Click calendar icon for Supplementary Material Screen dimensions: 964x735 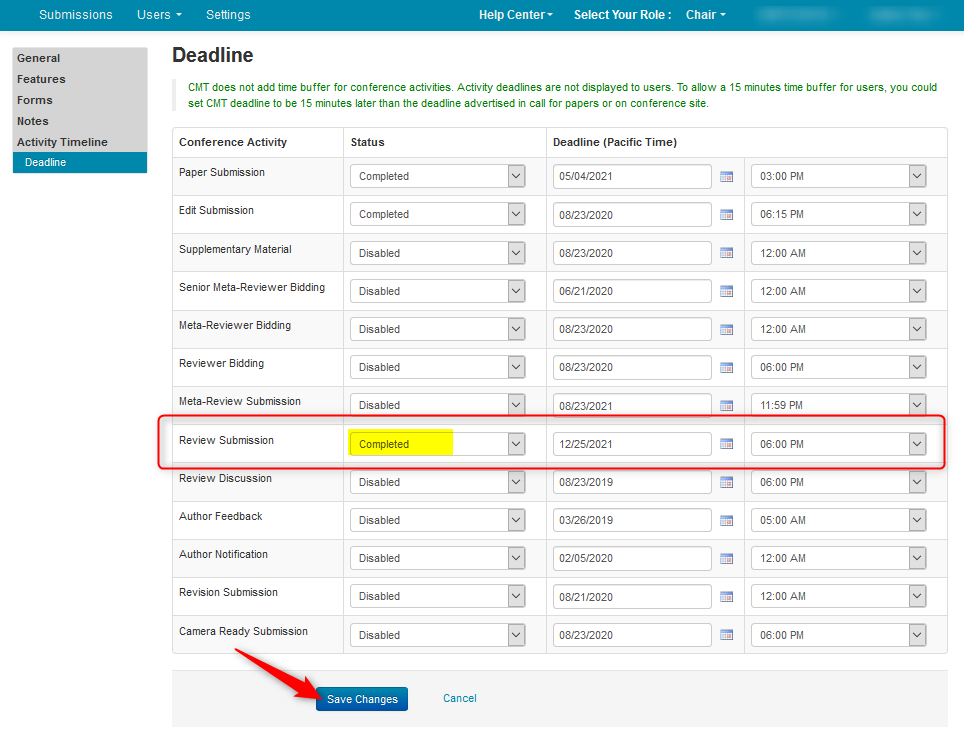(727, 253)
